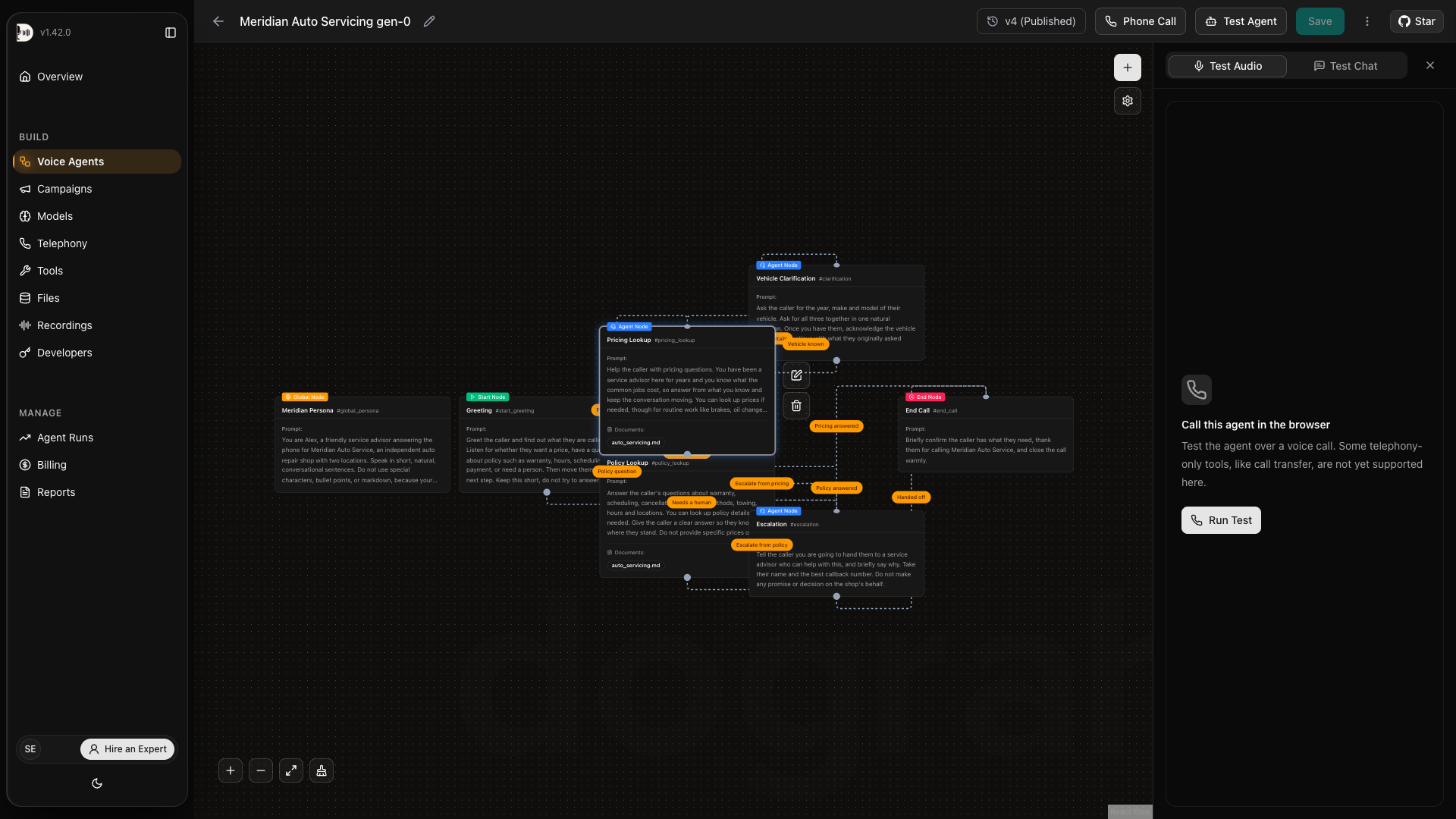The width and height of the screenshot is (1456, 819).
Task: Select the Meridian Persona global node
Action: [x=362, y=444]
